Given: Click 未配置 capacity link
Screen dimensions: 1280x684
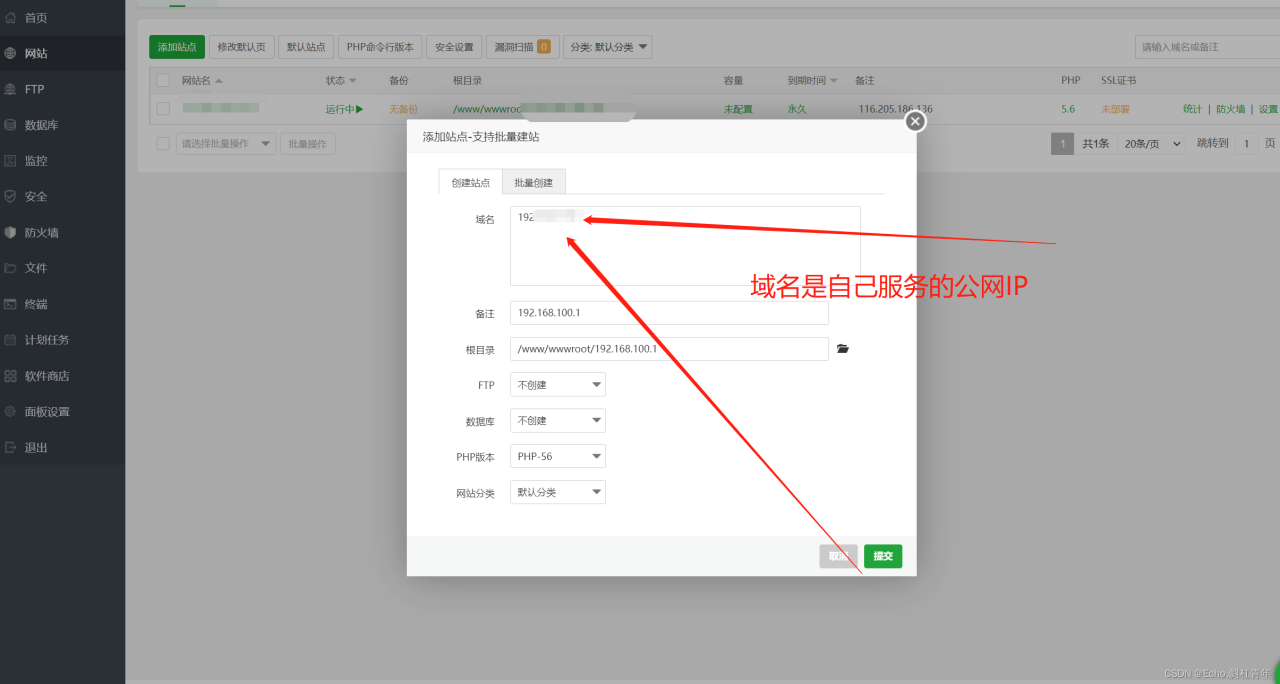Looking at the screenshot, I should point(738,109).
